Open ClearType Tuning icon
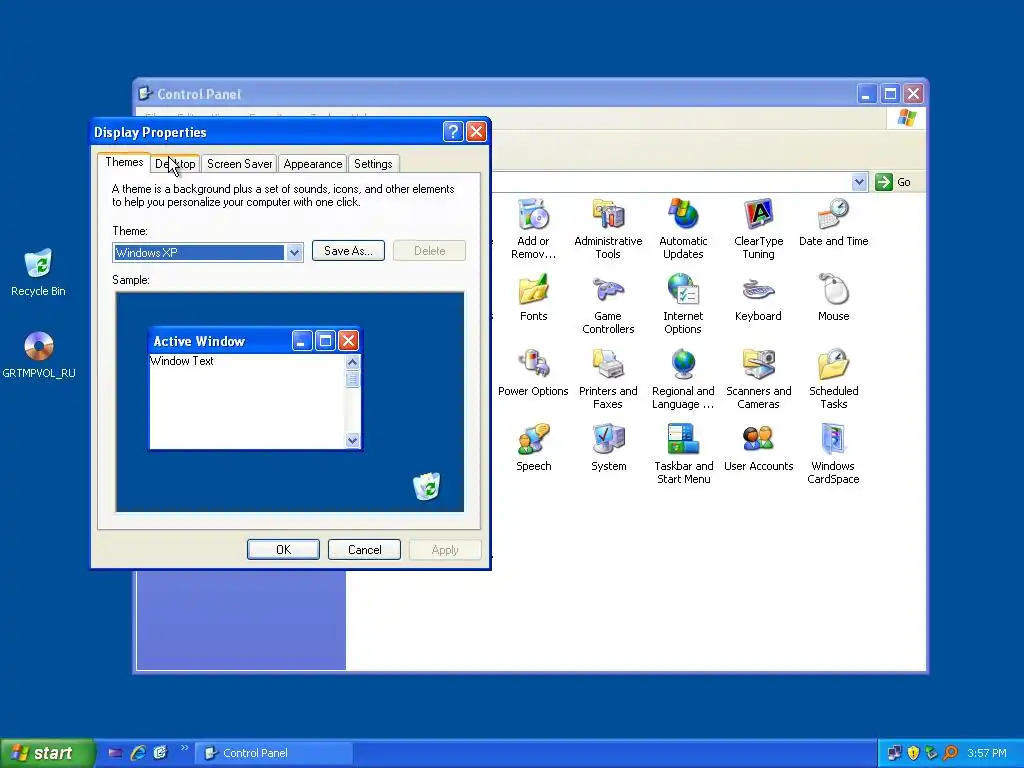Viewport: 1024px width, 768px height. click(758, 215)
